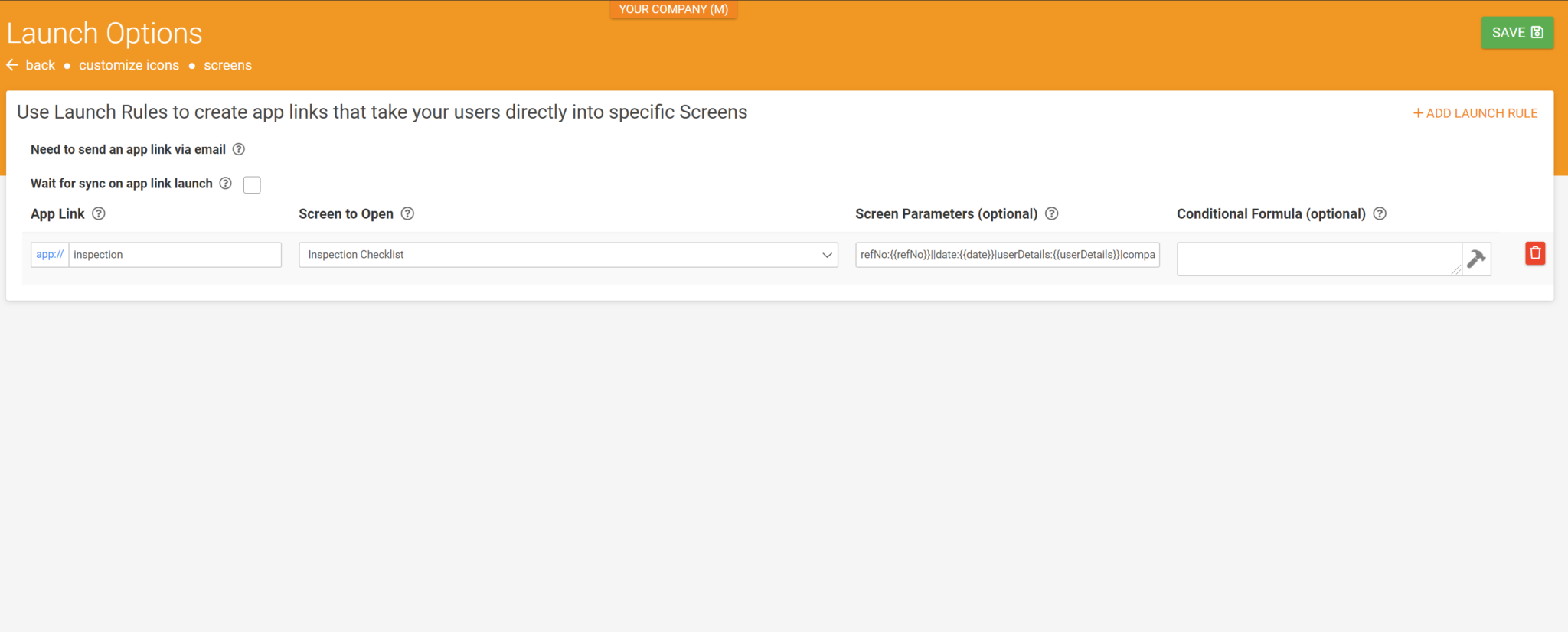Edit the Screen Parameters text field
Image resolution: width=1568 pixels, height=632 pixels.
[x=1007, y=255]
